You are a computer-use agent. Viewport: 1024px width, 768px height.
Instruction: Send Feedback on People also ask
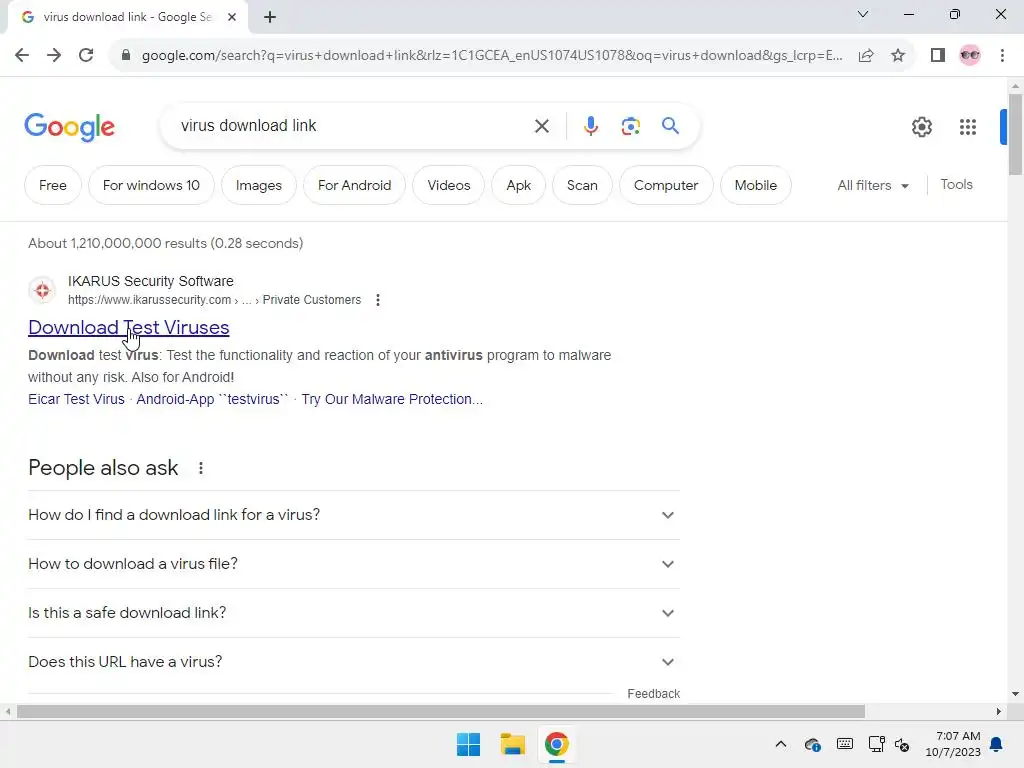tap(654, 694)
